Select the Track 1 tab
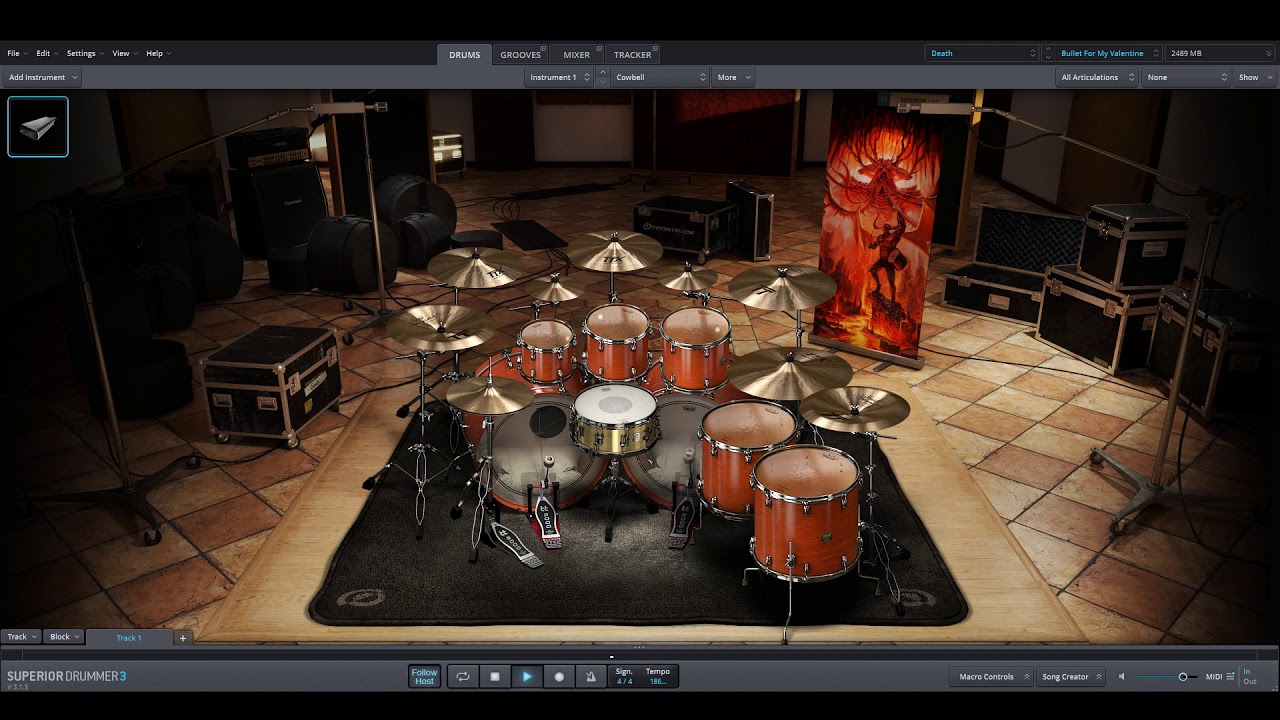 pos(129,637)
